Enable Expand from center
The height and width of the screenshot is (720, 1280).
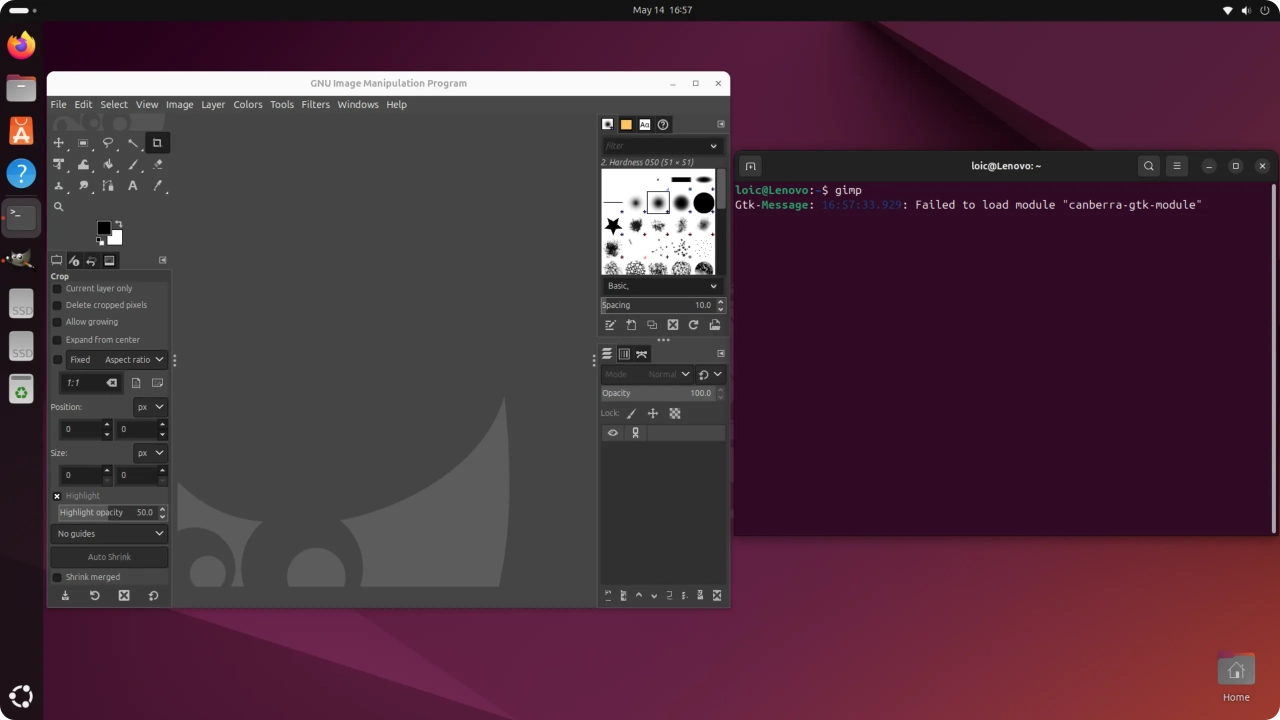[57, 340]
